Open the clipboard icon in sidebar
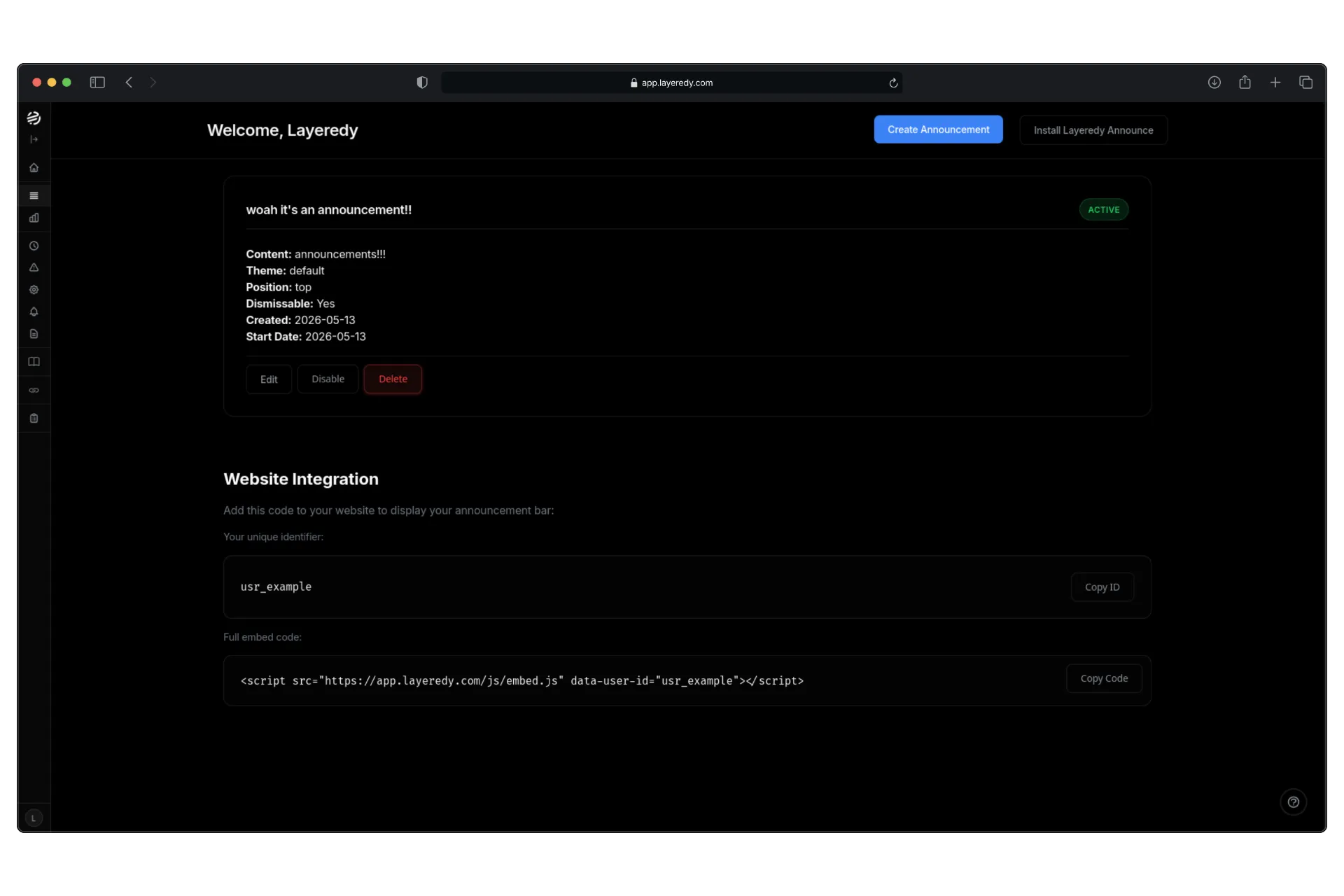This screenshot has width=1344, height=896. tap(34, 418)
